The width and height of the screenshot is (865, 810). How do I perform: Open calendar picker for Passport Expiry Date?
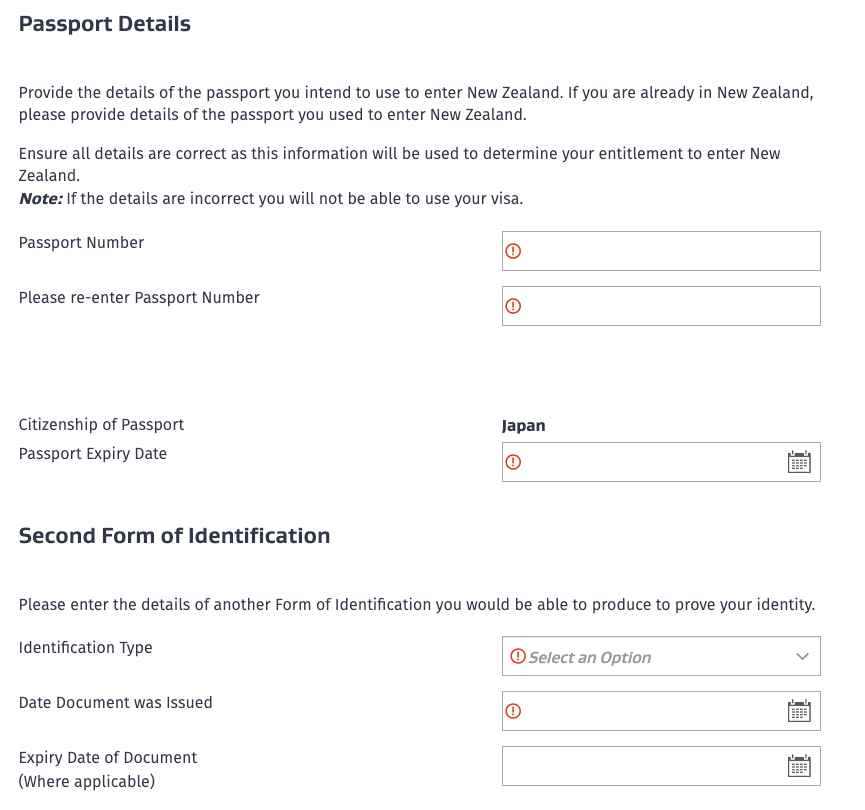point(799,462)
